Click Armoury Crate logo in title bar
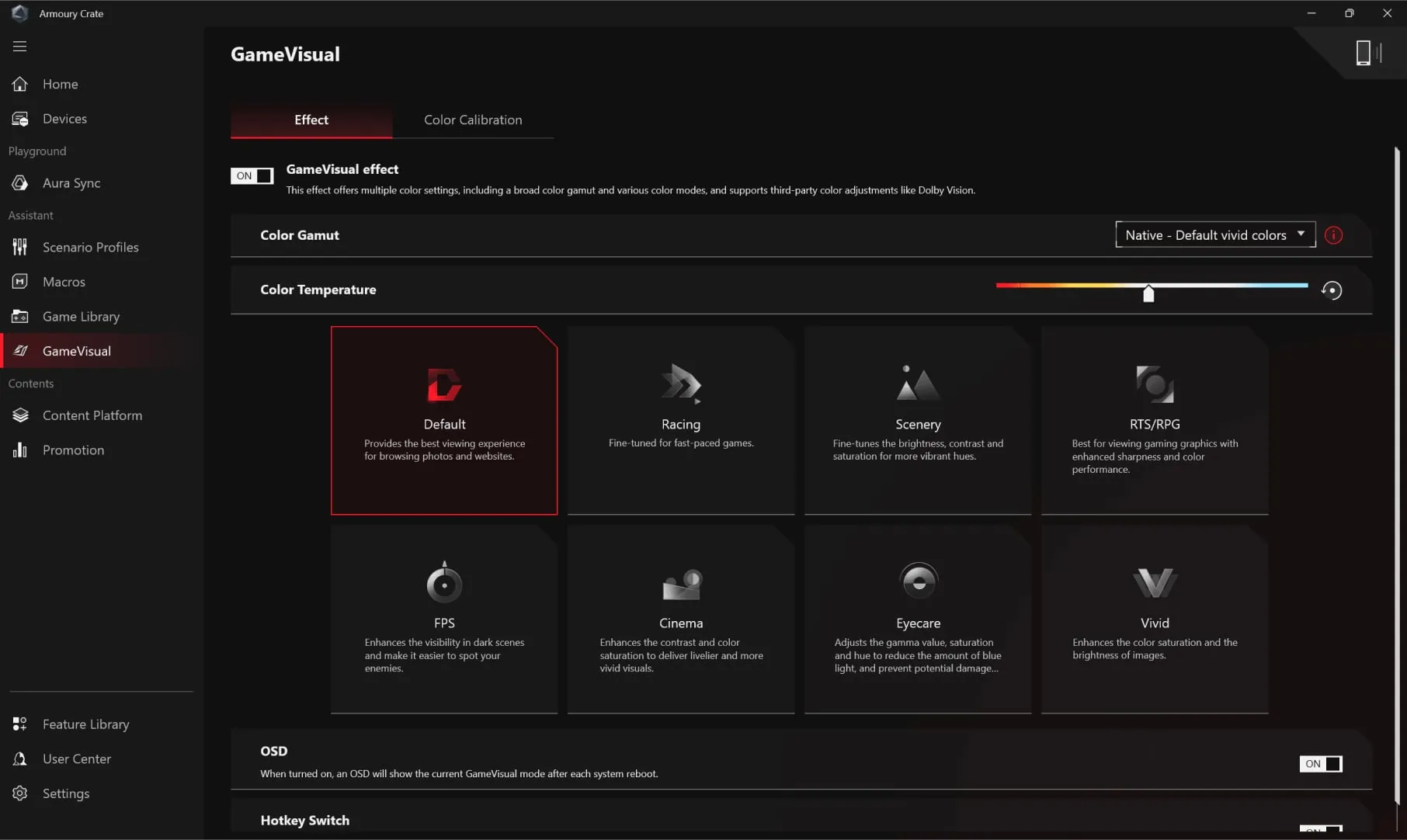Viewport: 1407px width, 840px height. [20, 13]
